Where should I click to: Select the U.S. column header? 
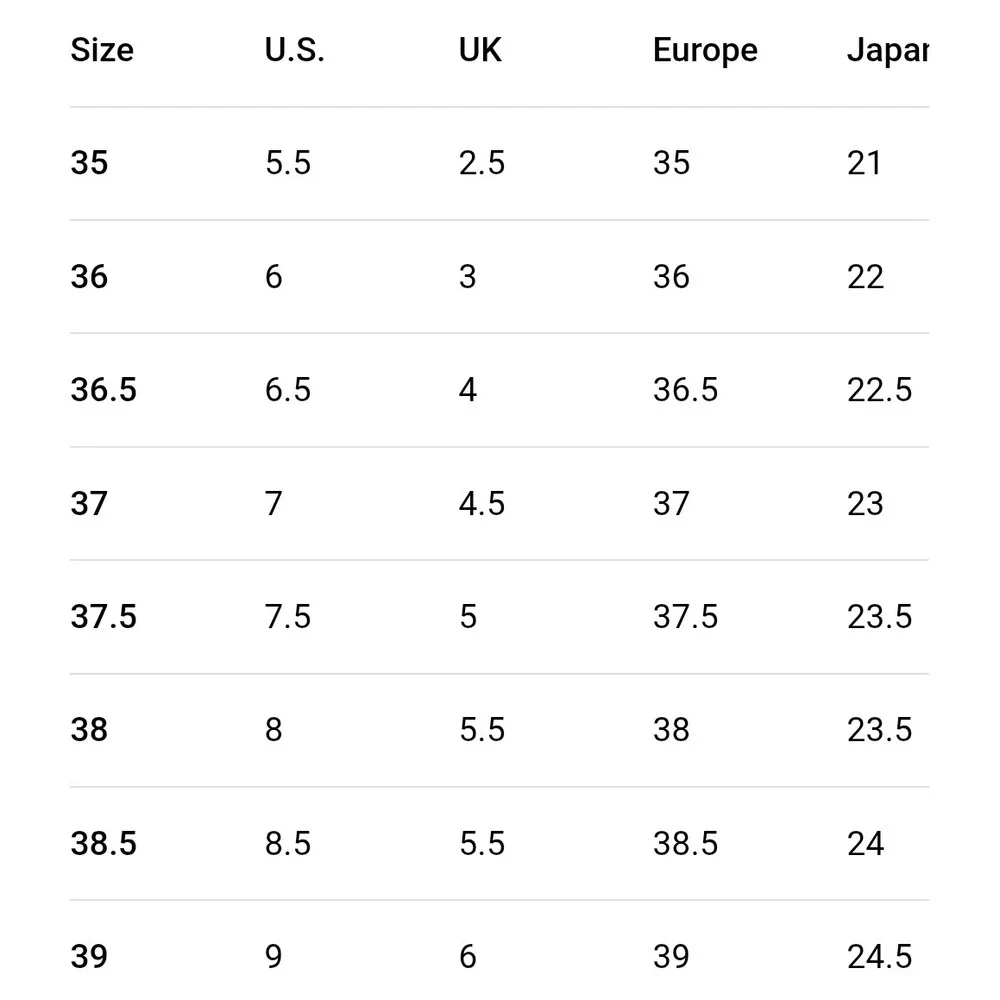tap(295, 50)
